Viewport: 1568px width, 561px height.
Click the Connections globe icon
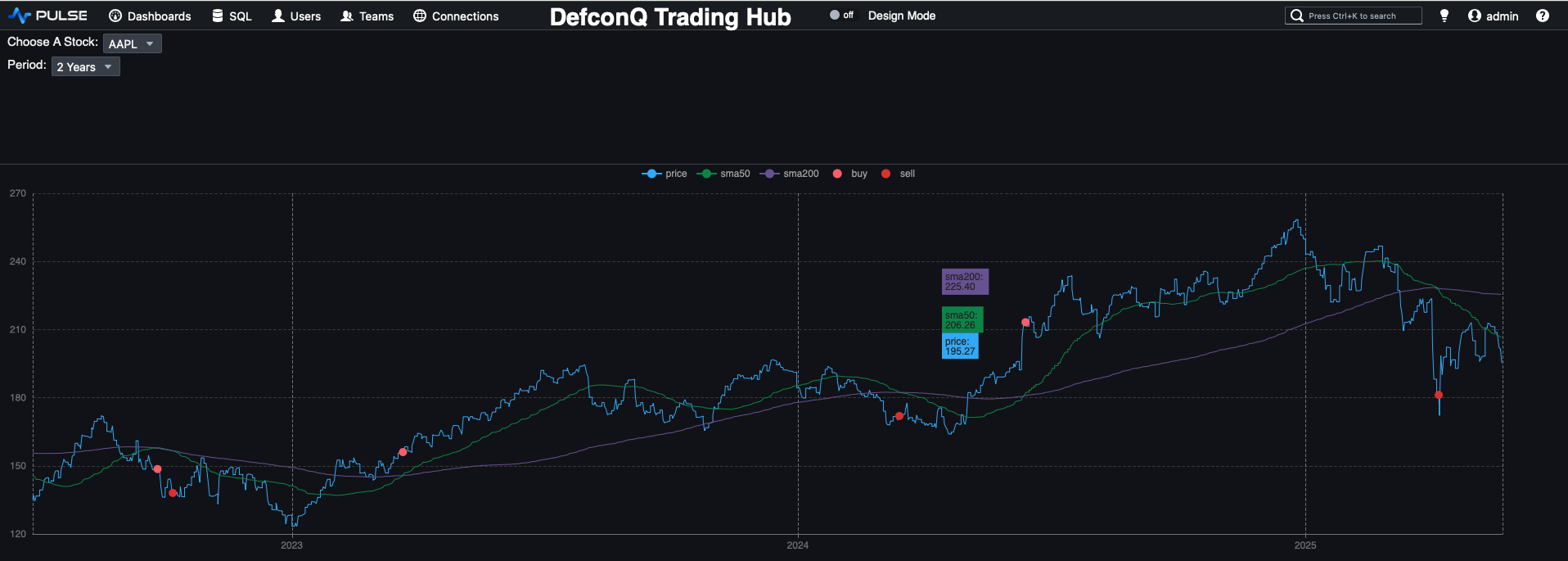tap(420, 16)
